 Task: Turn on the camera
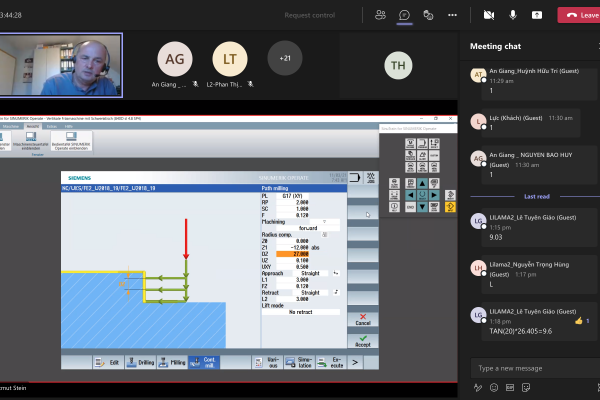[489, 15]
